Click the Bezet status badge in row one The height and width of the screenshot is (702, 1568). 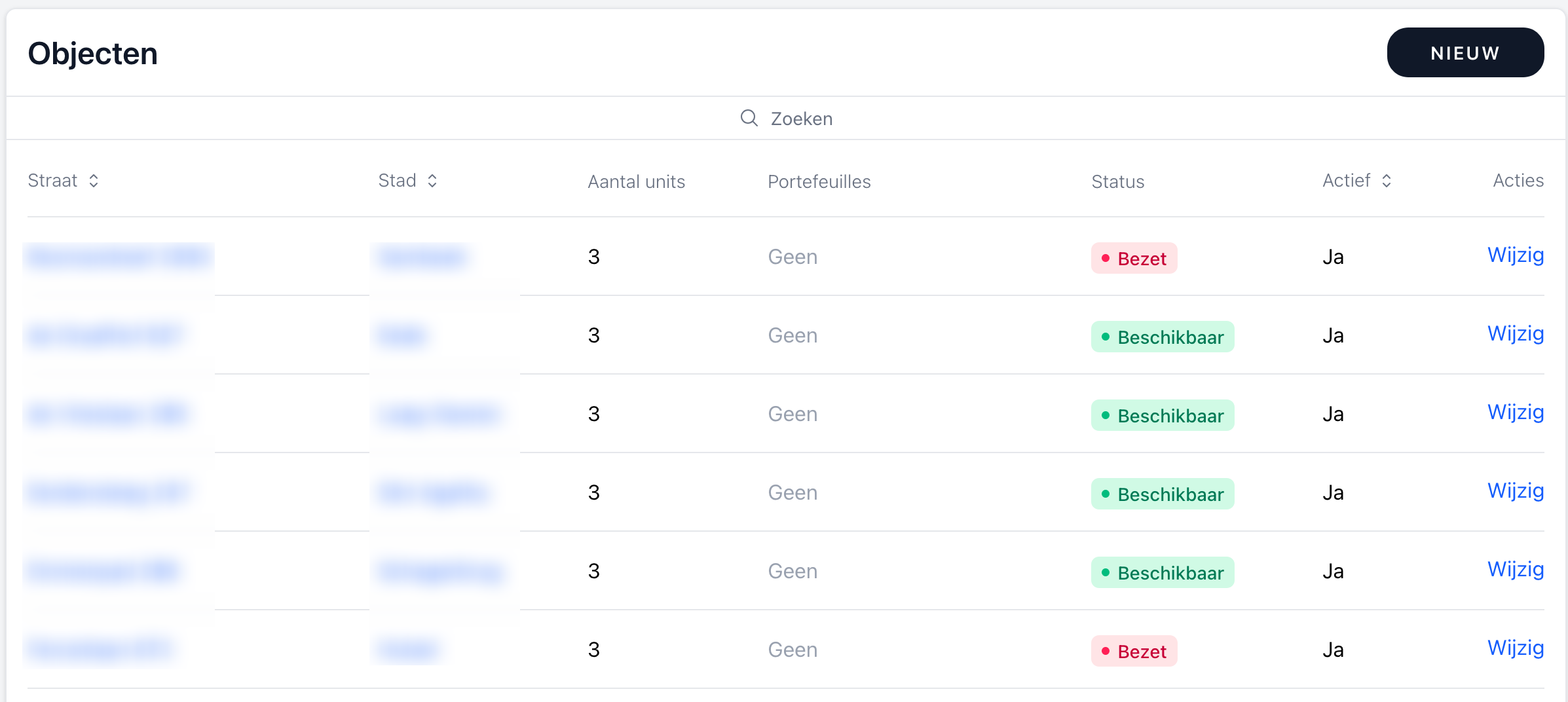click(1134, 258)
